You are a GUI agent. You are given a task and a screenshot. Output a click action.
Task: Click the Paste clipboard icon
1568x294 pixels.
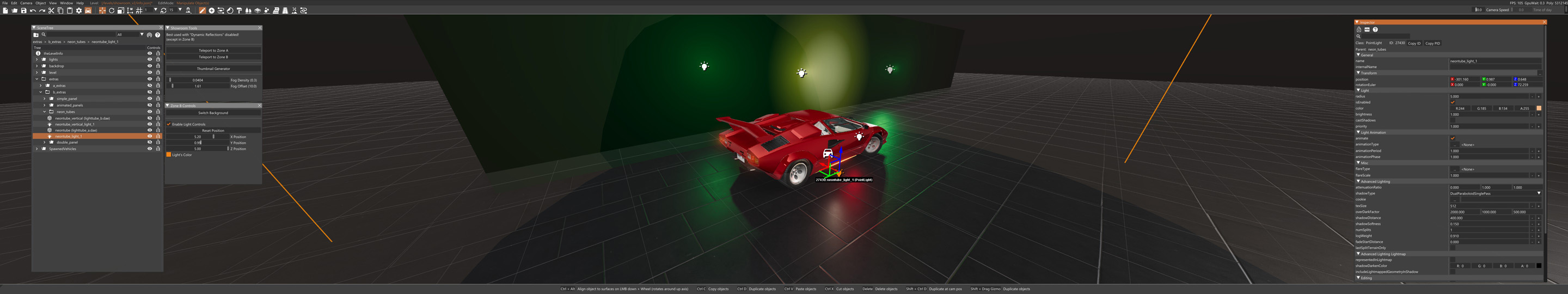pyautogui.click(x=69, y=10)
